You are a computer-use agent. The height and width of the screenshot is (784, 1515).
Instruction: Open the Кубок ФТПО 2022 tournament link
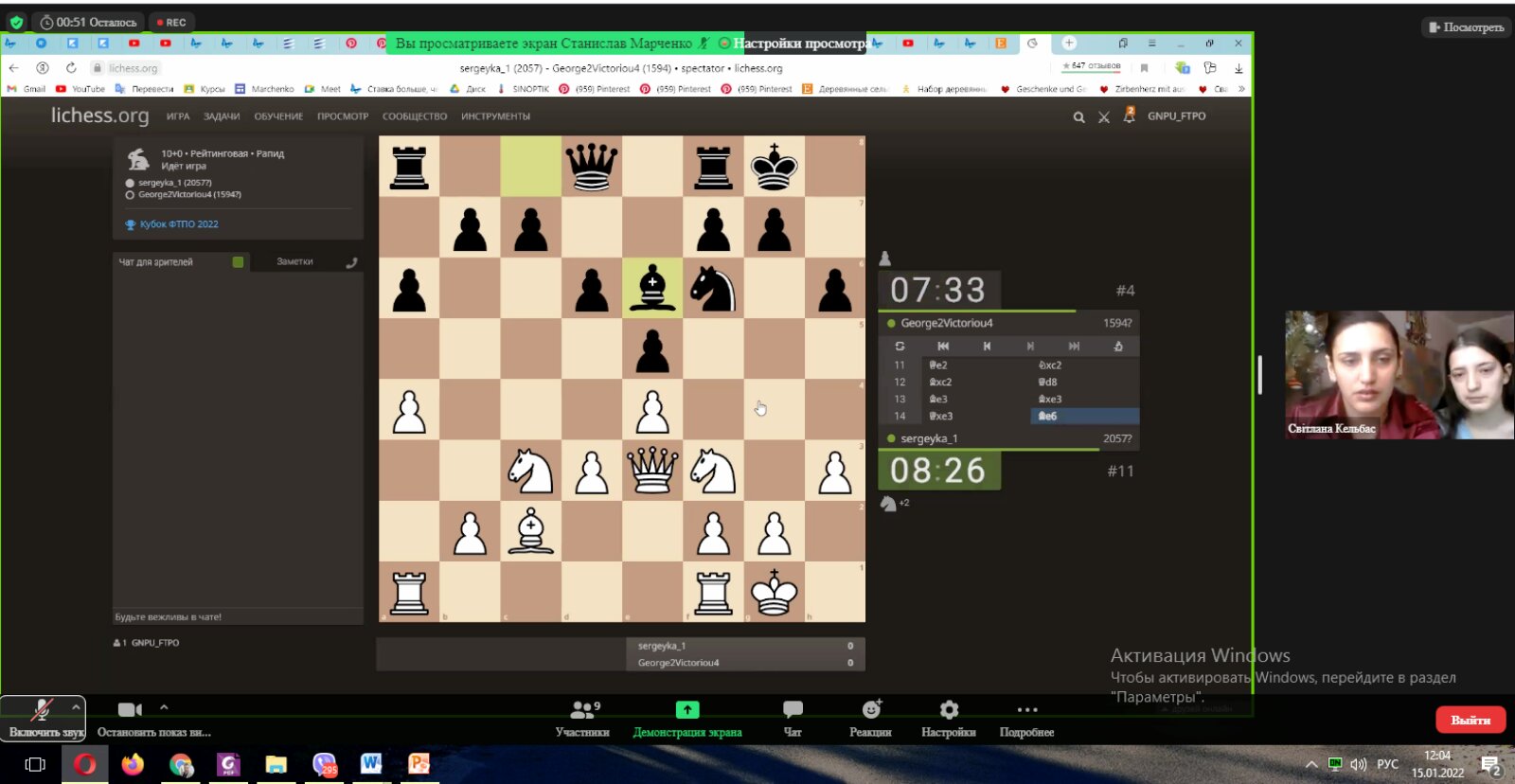pos(179,224)
